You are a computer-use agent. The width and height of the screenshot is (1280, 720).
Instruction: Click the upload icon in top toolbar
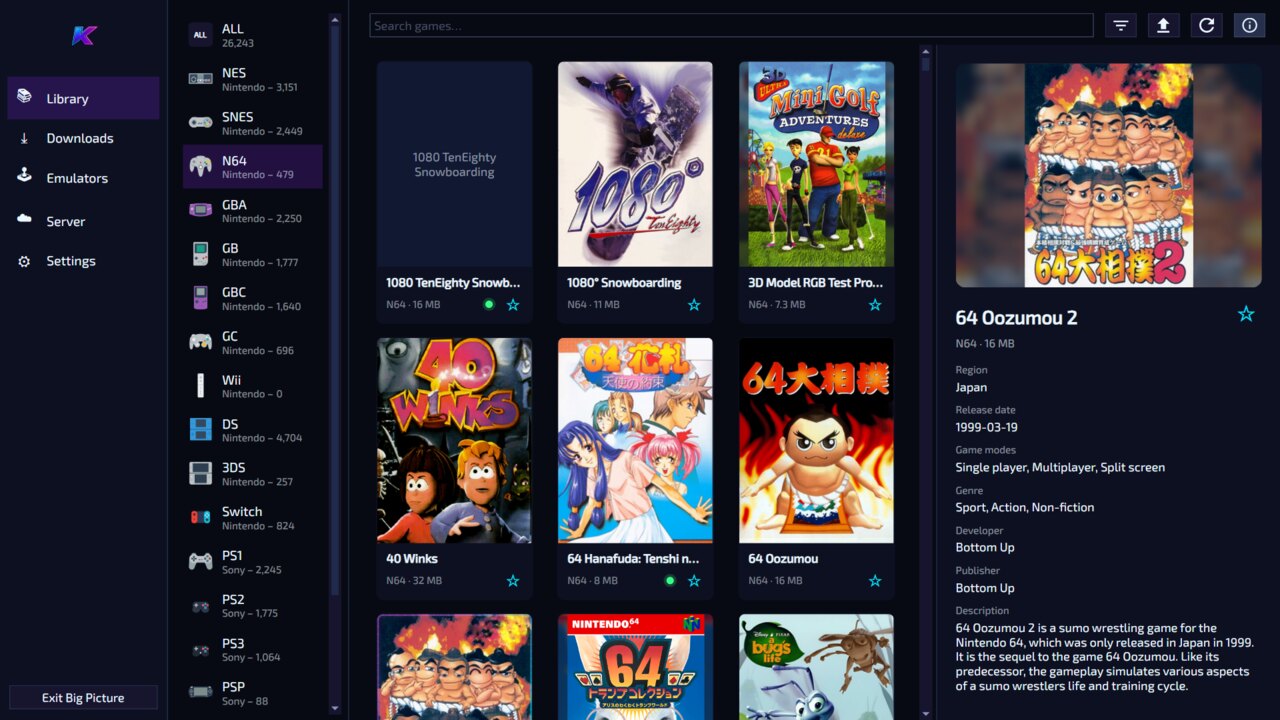click(1163, 26)
